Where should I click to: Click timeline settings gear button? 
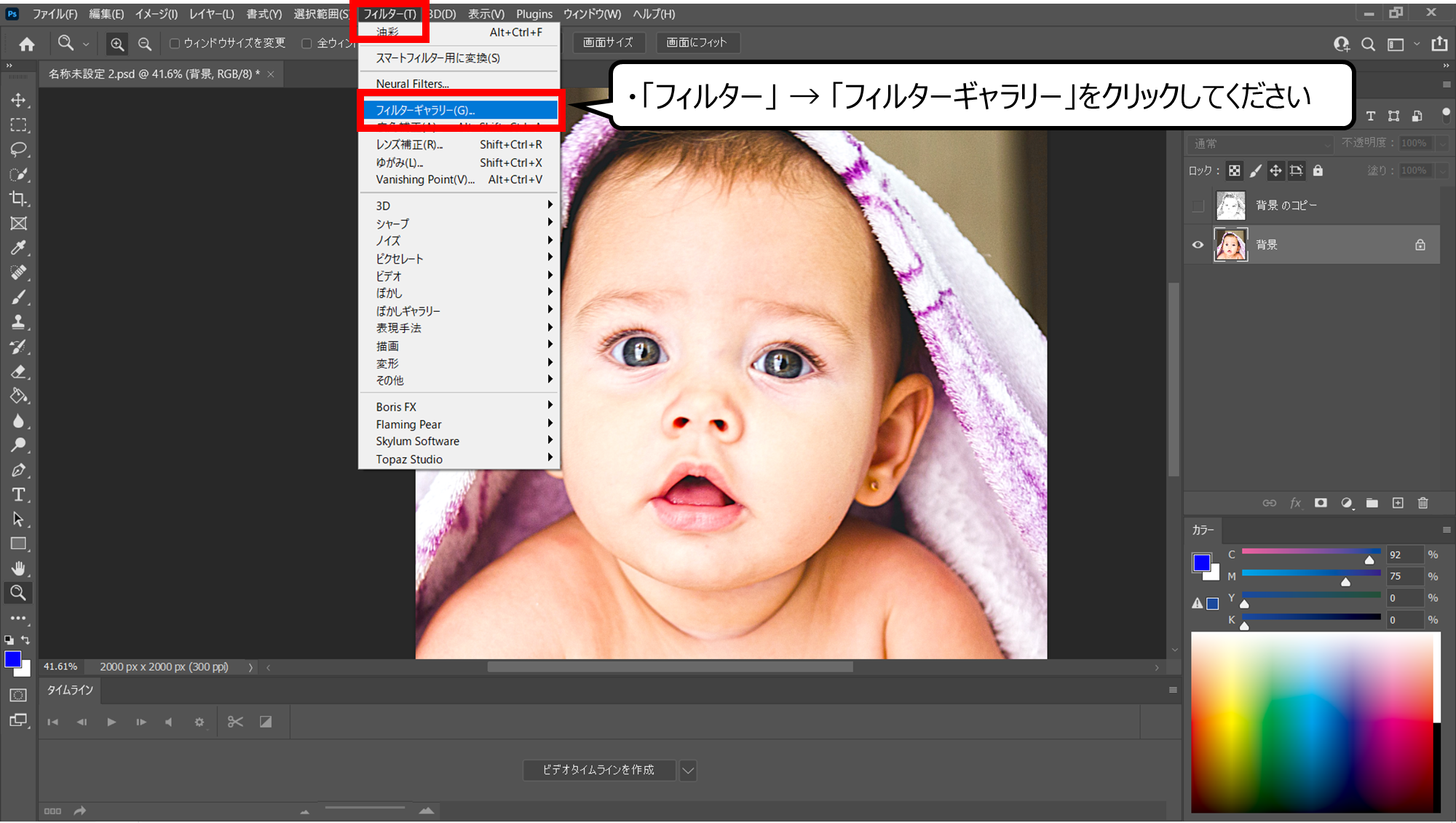click(x=199, y=722)
